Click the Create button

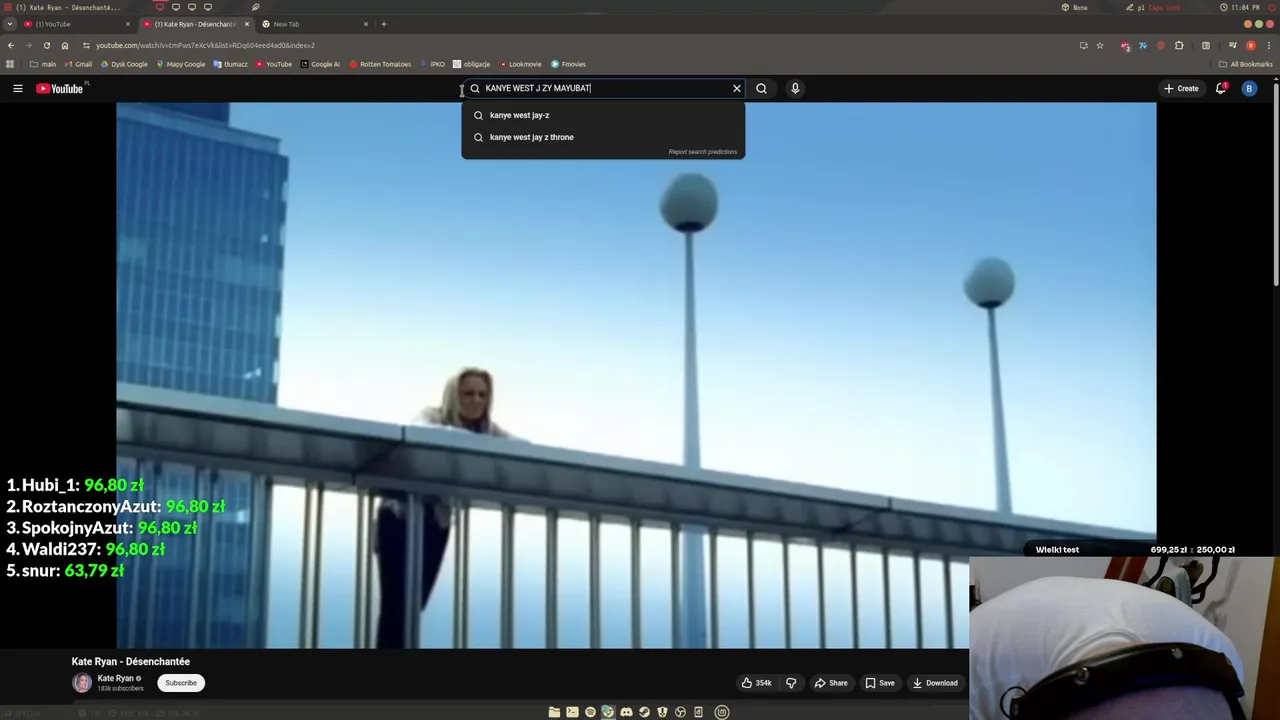[x=1181, y=88]
